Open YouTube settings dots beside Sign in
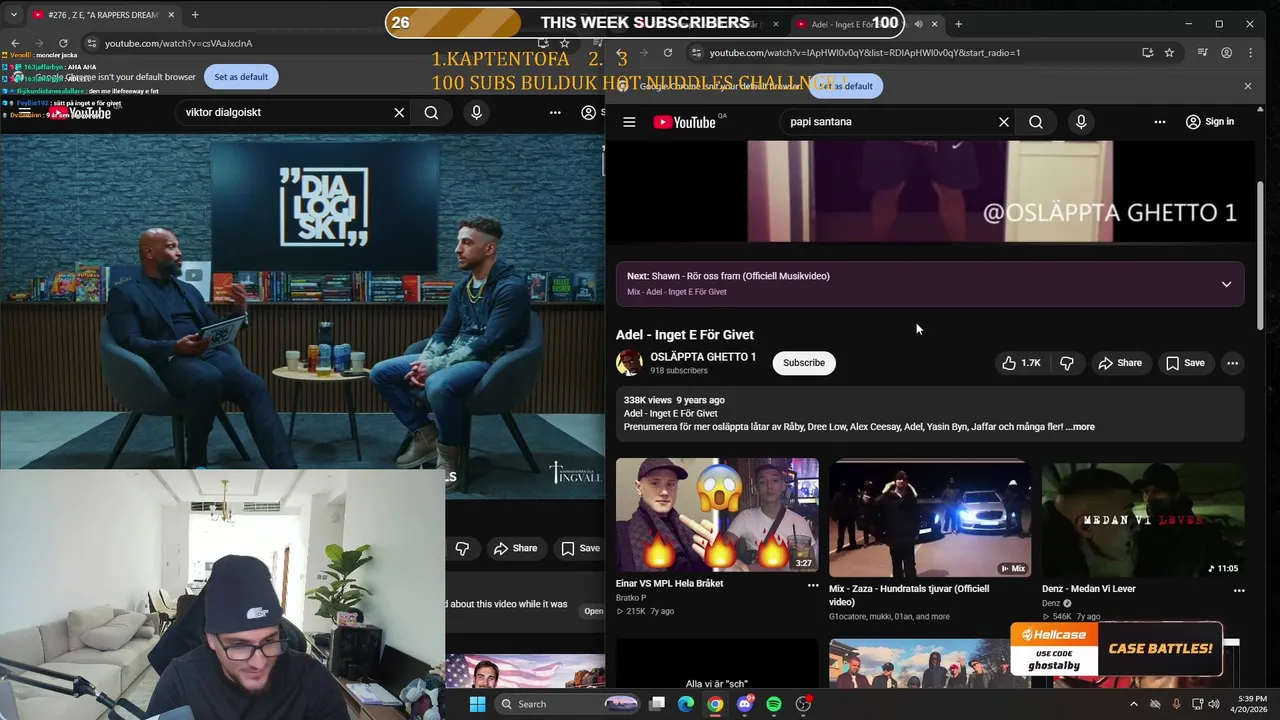The image size is (1280, 720). (x=1160, y=122)
